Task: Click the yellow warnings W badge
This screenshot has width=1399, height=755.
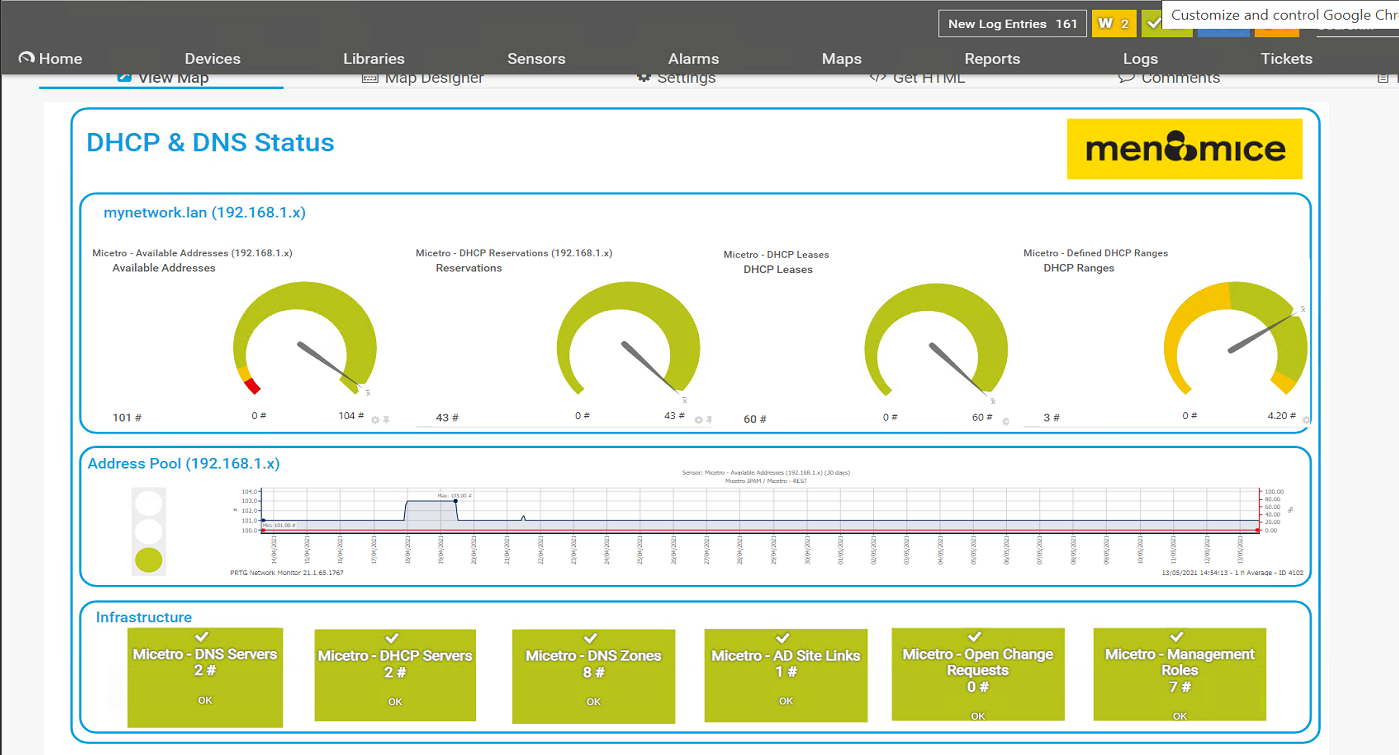Action: tap(1112, 24)
